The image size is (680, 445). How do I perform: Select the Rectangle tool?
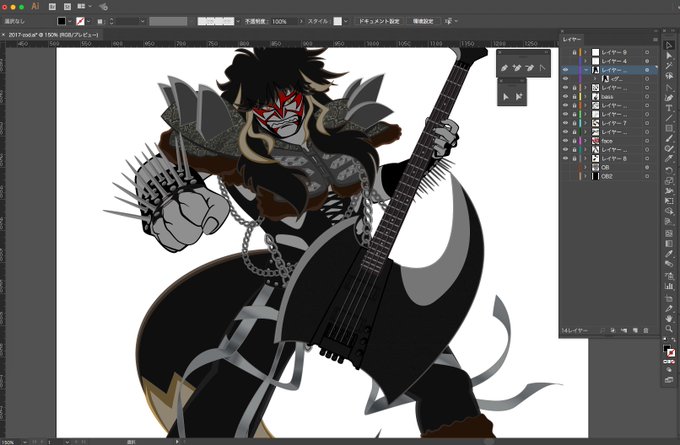(x=669, y=129)
